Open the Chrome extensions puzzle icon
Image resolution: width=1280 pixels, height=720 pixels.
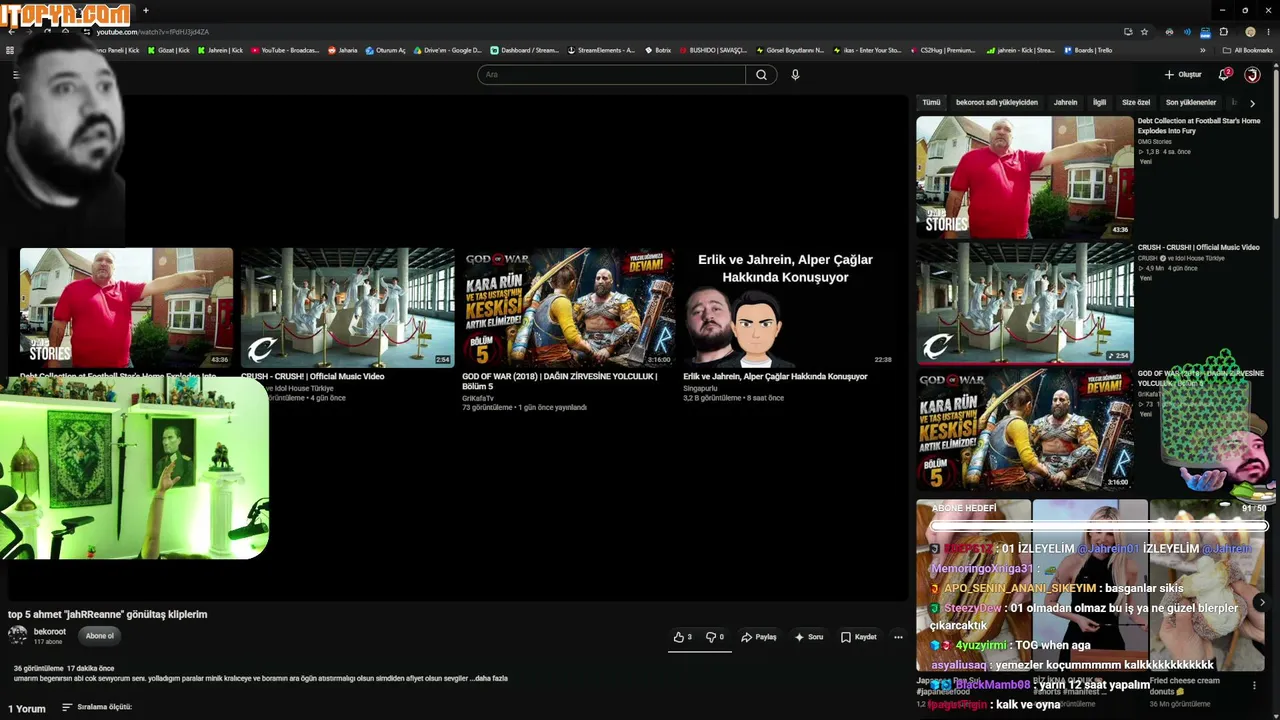(1223, 32)
